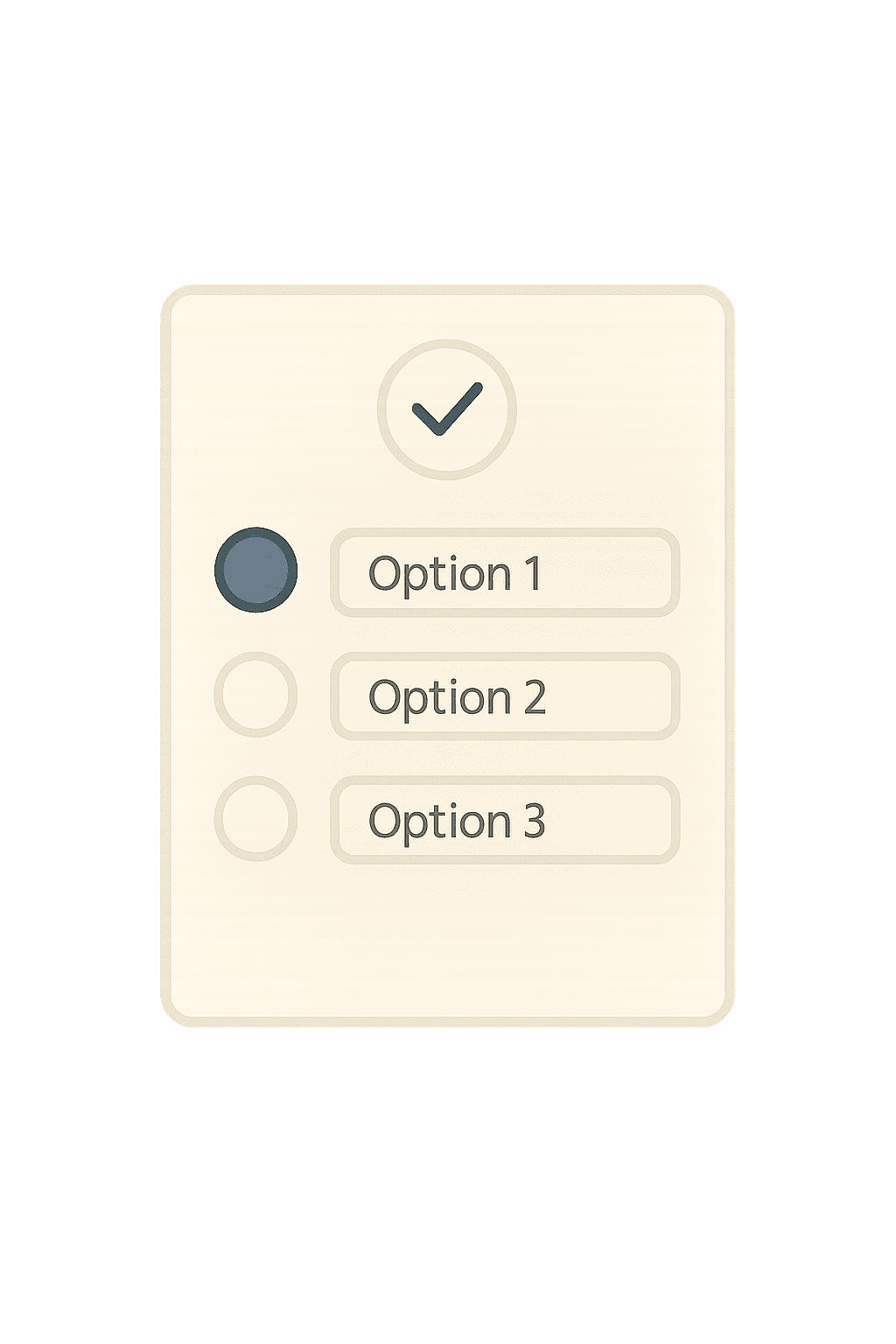Click the Option 3 label box
The height and width of the screenshot is (1344, 896).
click(505, 821)
